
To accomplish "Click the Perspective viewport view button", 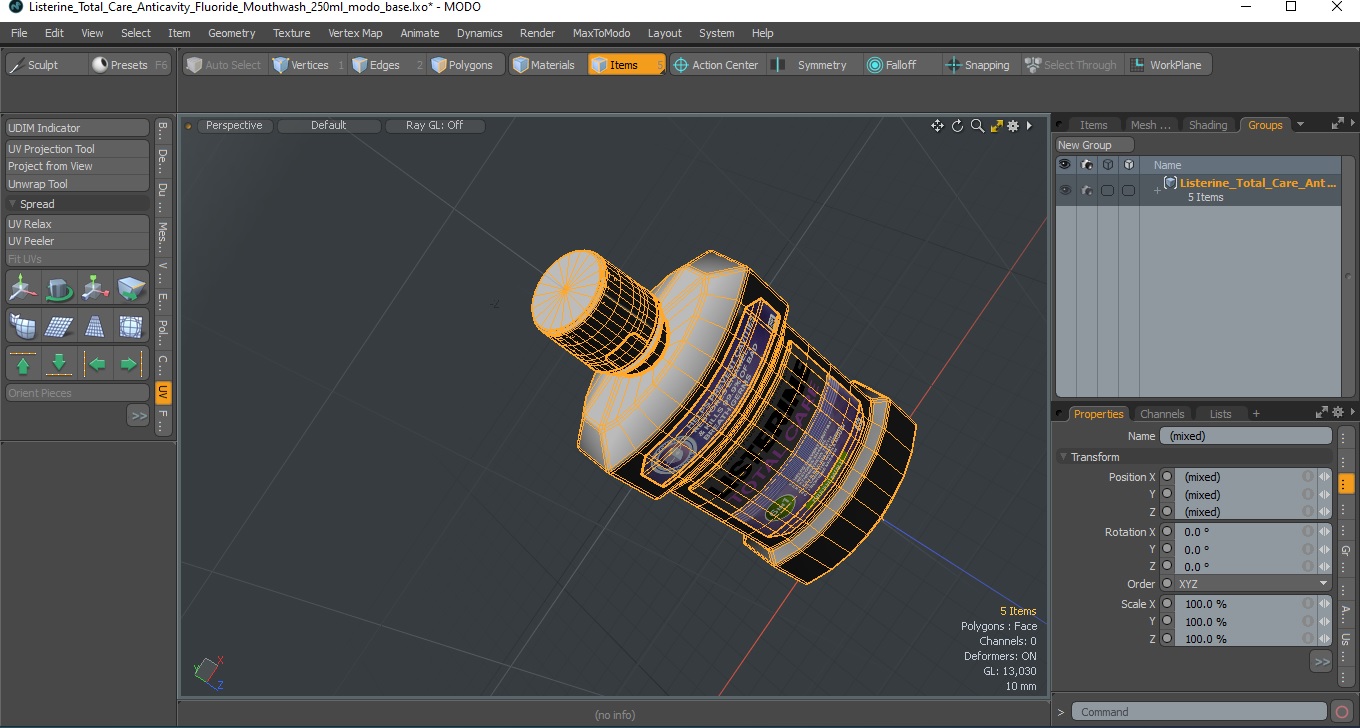I will click(234, 126).
